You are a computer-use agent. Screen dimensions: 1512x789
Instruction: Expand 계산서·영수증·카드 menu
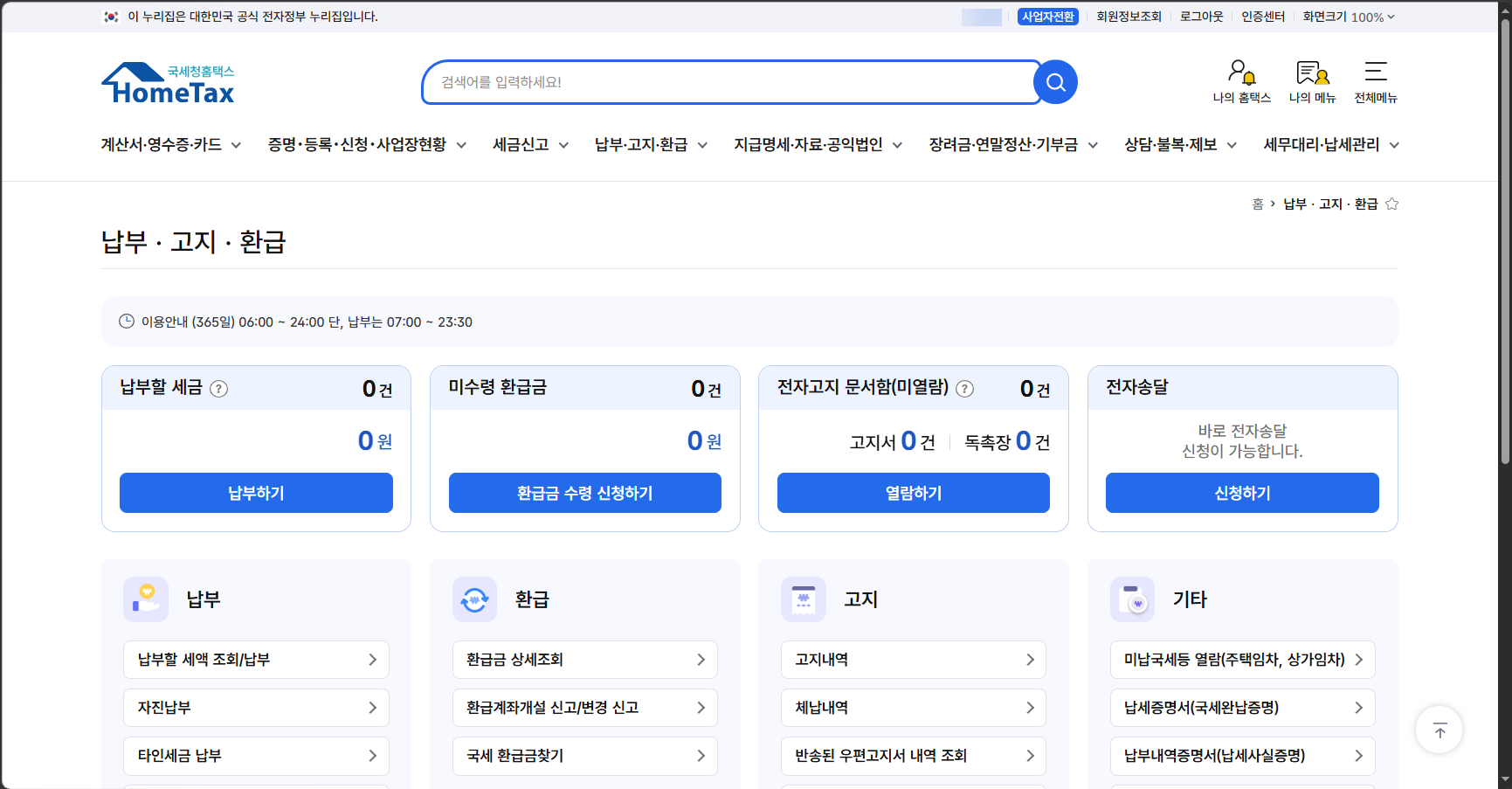click(171, 145)
